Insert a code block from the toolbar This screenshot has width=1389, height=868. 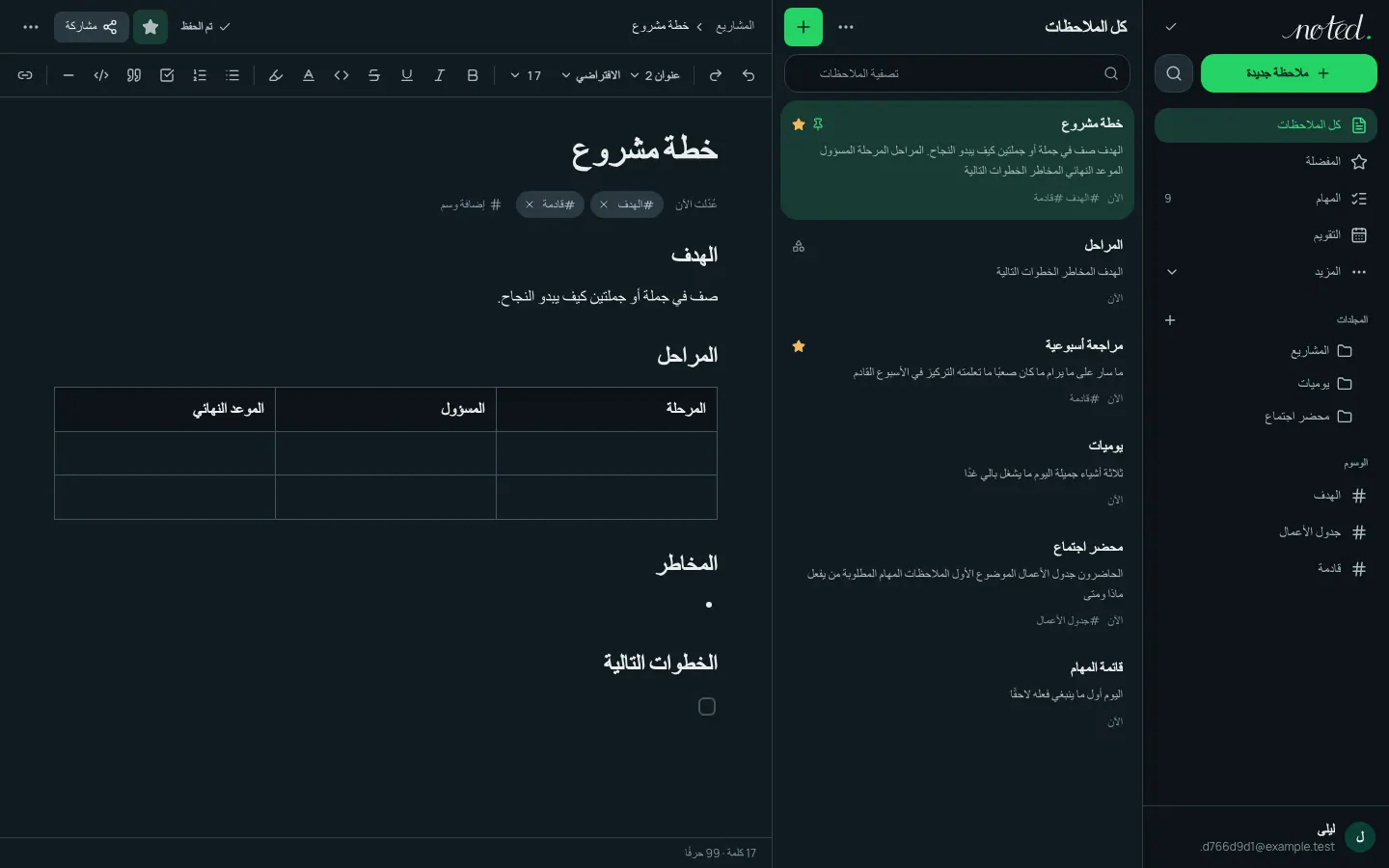(101, 75)
